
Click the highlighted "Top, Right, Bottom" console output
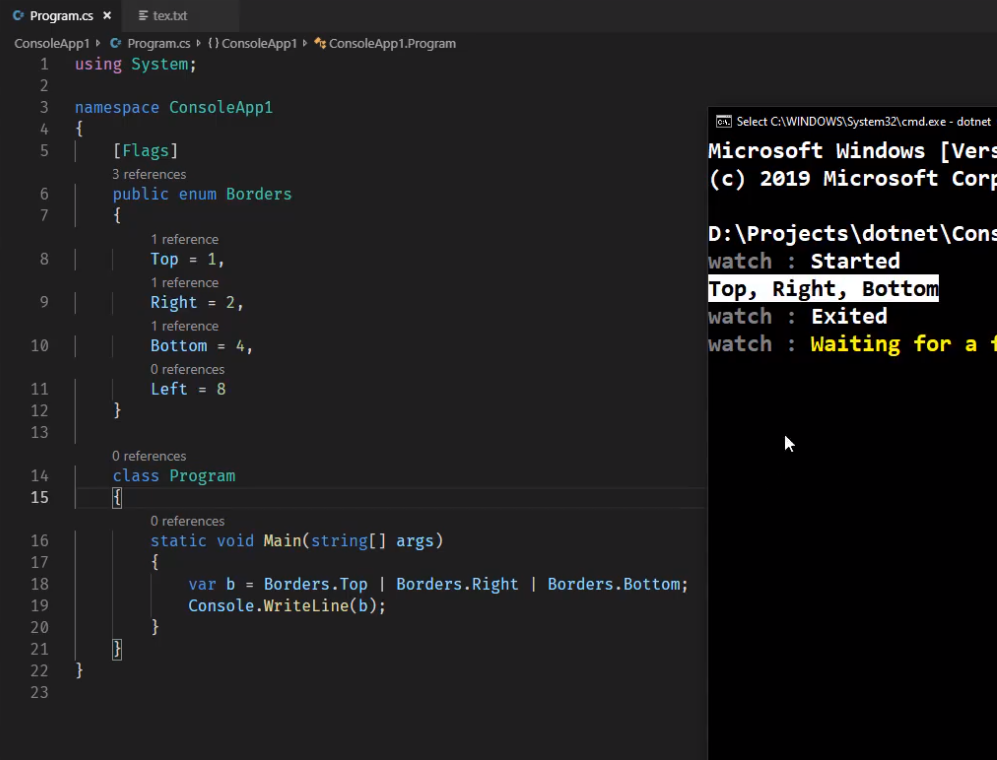click(x=823, y=289)
